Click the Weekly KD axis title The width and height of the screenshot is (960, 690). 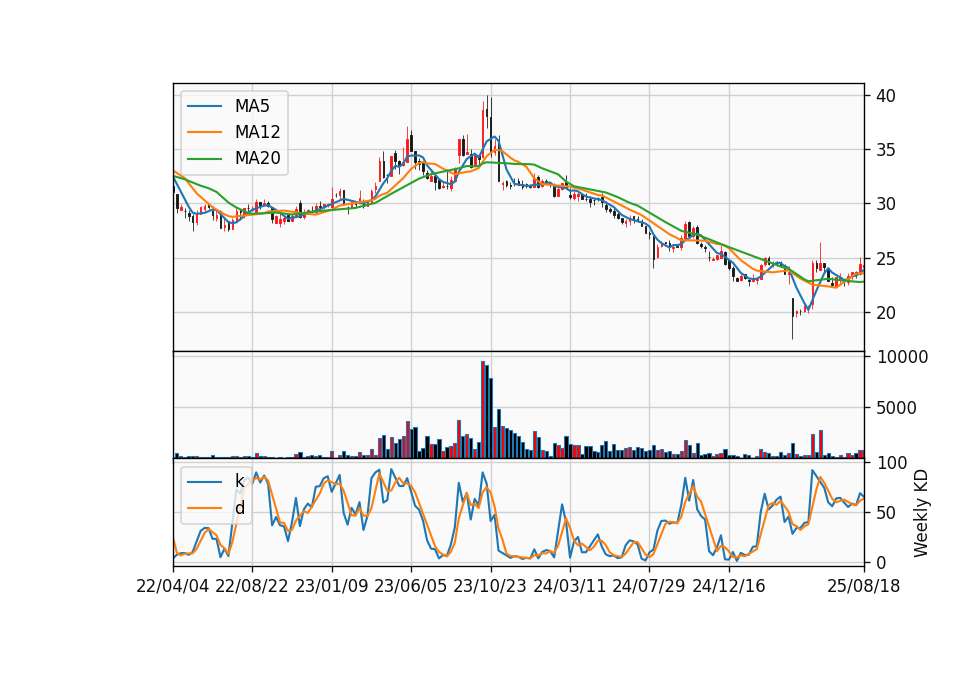920,513
